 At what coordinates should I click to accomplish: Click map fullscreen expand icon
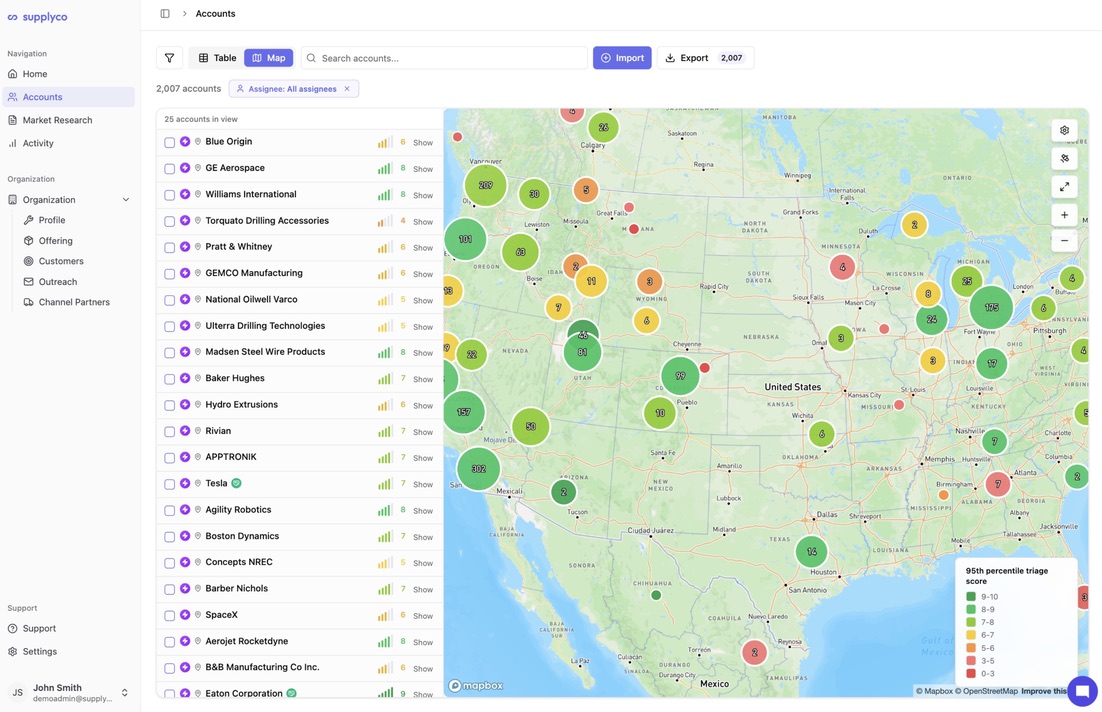coord(1064,186)
